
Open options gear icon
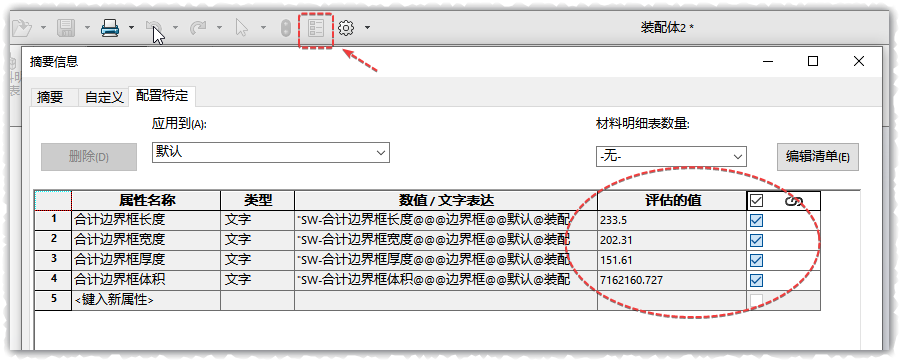(346, 27)
